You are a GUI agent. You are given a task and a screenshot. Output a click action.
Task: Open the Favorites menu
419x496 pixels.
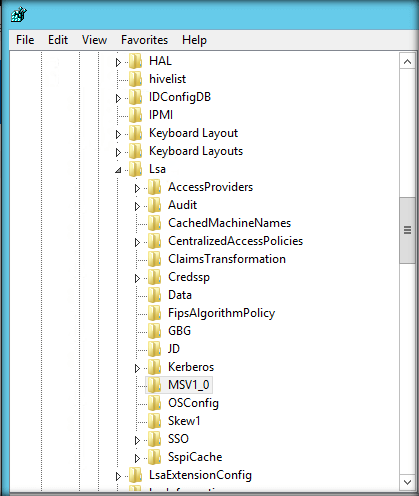pyautogui.click(x=144, y=40)
